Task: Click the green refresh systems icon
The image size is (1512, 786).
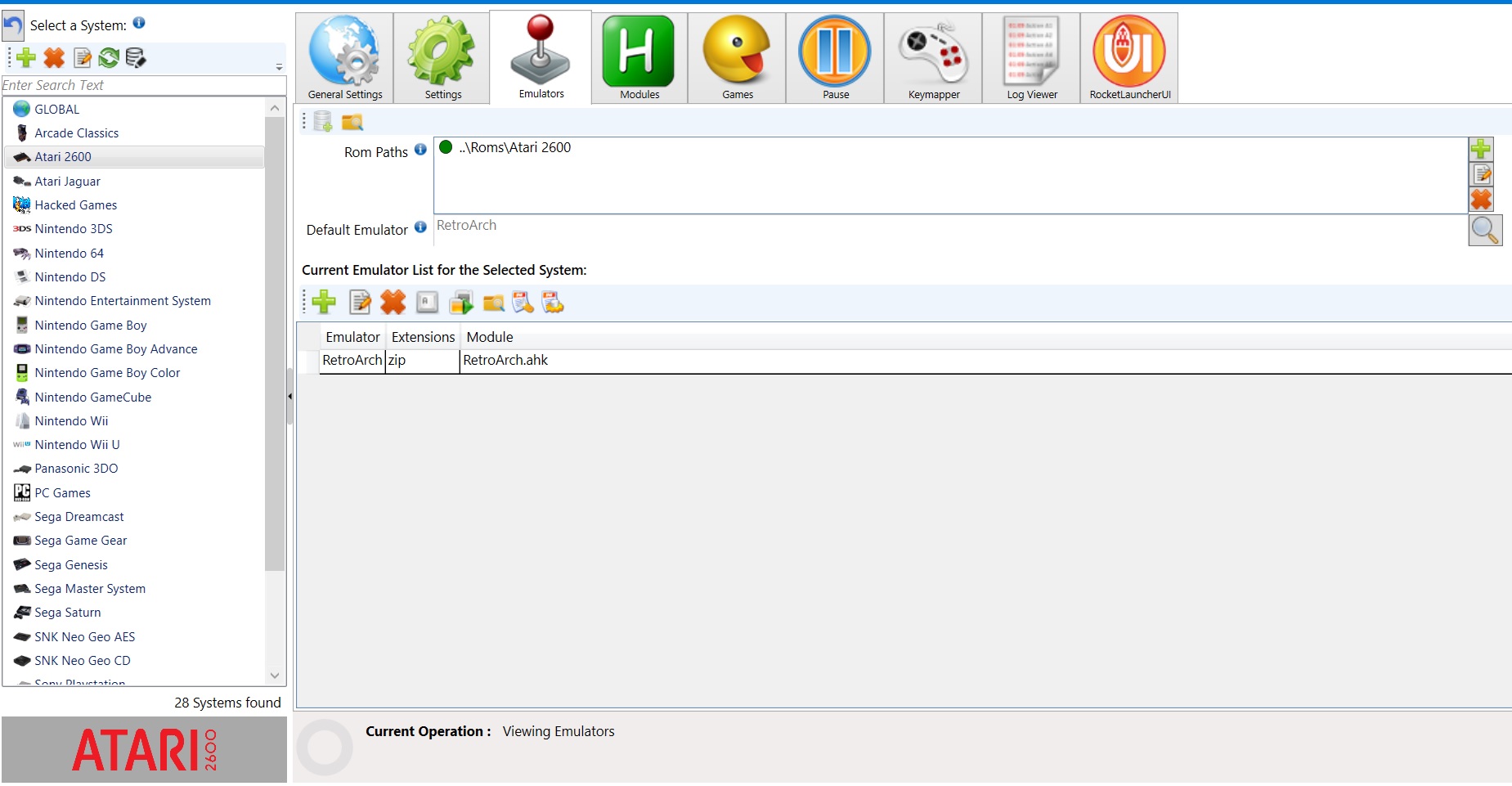Action: click(x=109, y=57)
